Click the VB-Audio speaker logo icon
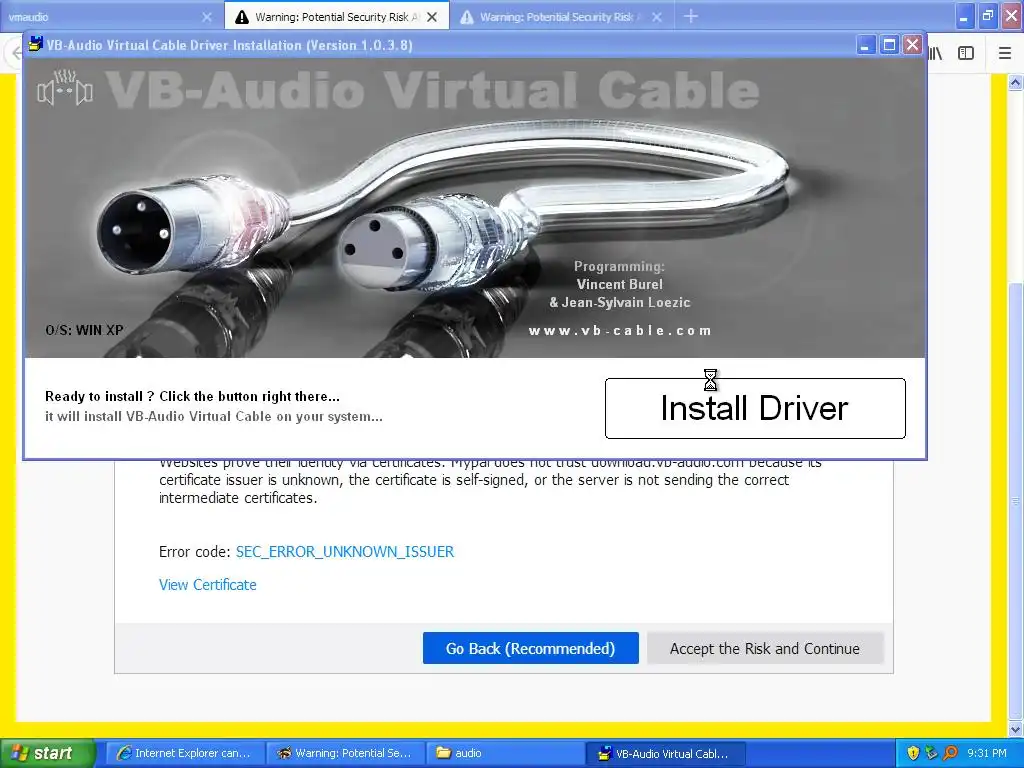The width and height of the screenshot is (1024, 768). 65,89
